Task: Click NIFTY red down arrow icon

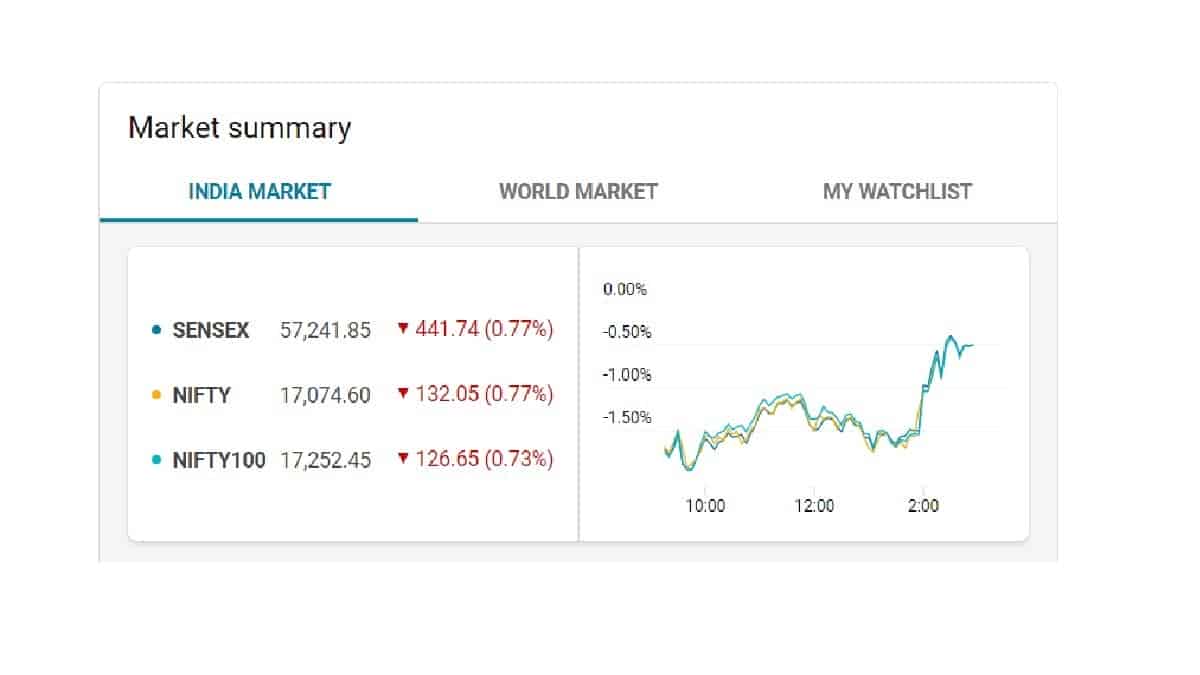Action: [403, 393]
